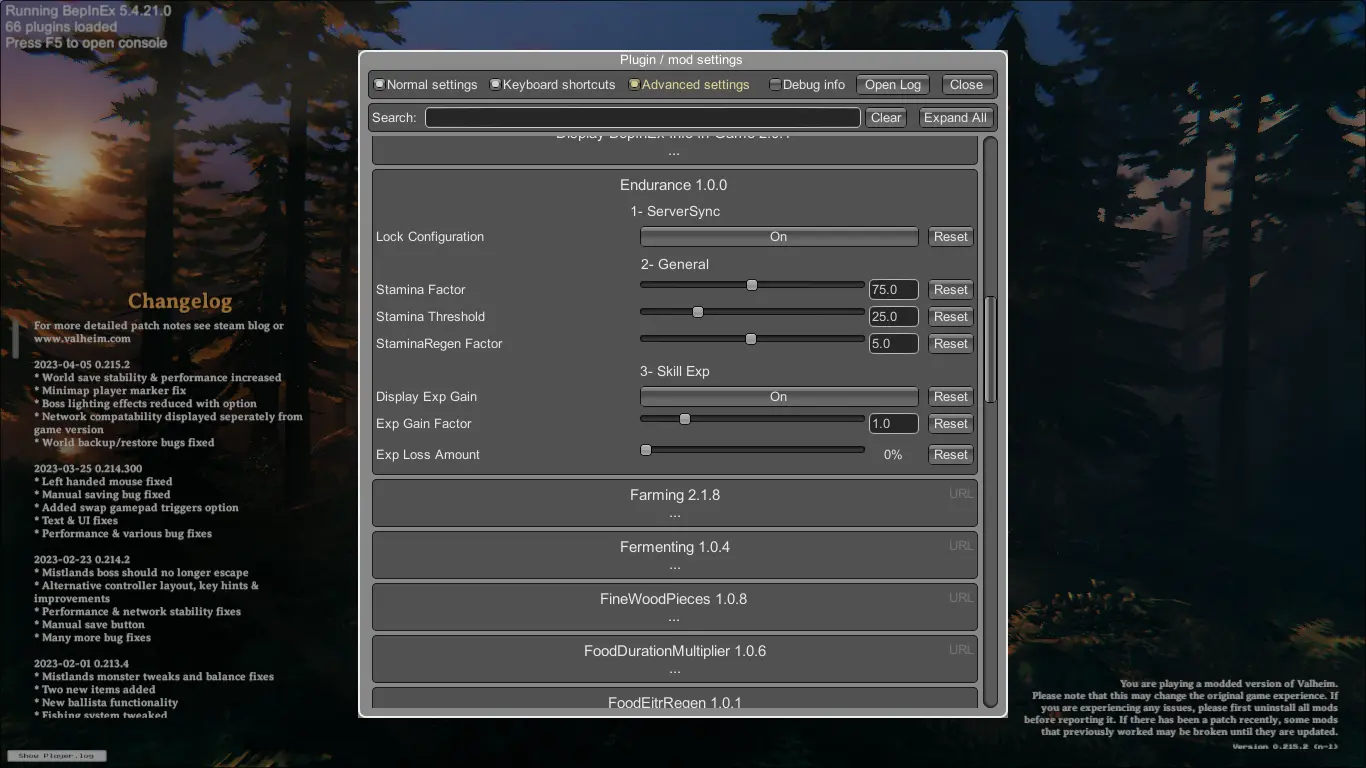Click the 3- Skill Exp section label
1366x768 pixels.
click(675, 372)
